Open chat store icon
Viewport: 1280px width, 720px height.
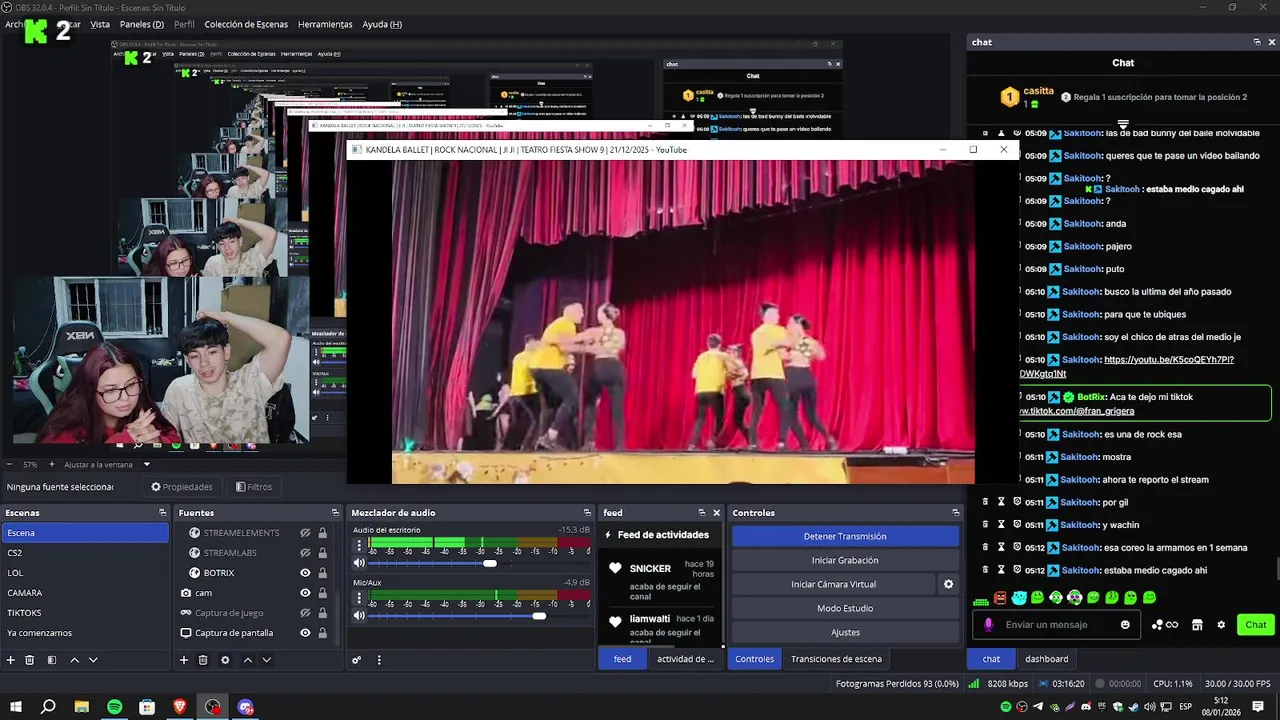pyautogui.click(x=1197, y=625)
